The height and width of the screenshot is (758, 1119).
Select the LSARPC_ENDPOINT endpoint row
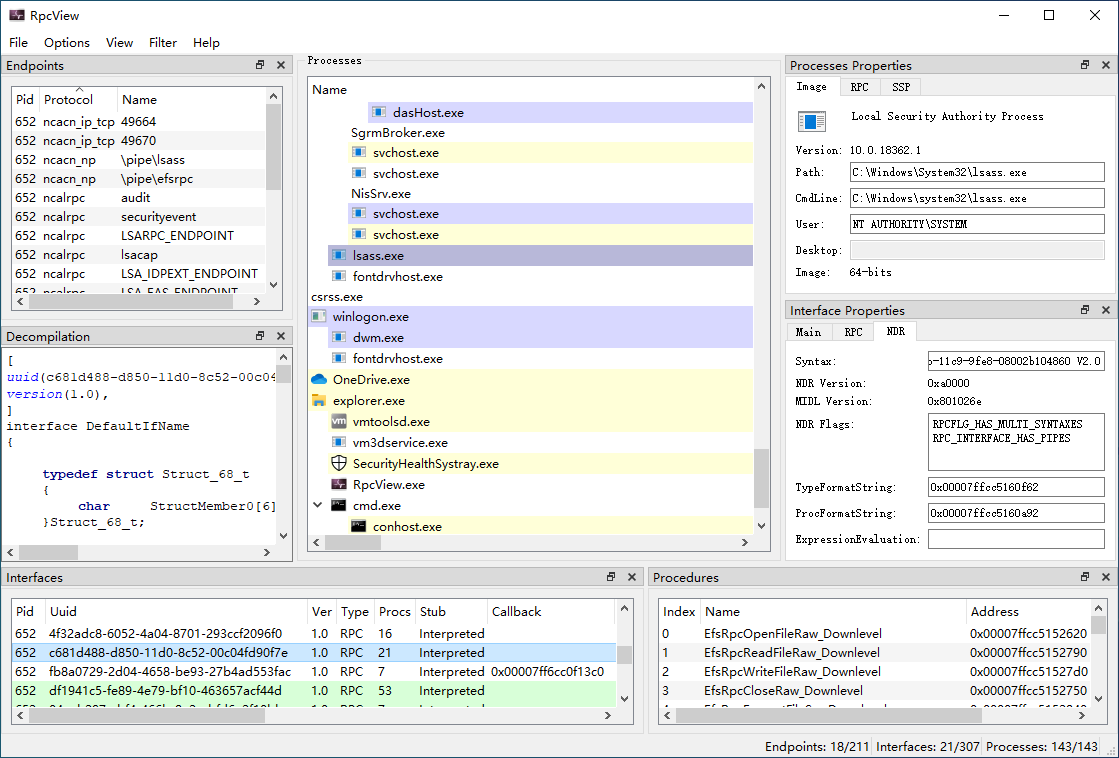pos(139,236)
